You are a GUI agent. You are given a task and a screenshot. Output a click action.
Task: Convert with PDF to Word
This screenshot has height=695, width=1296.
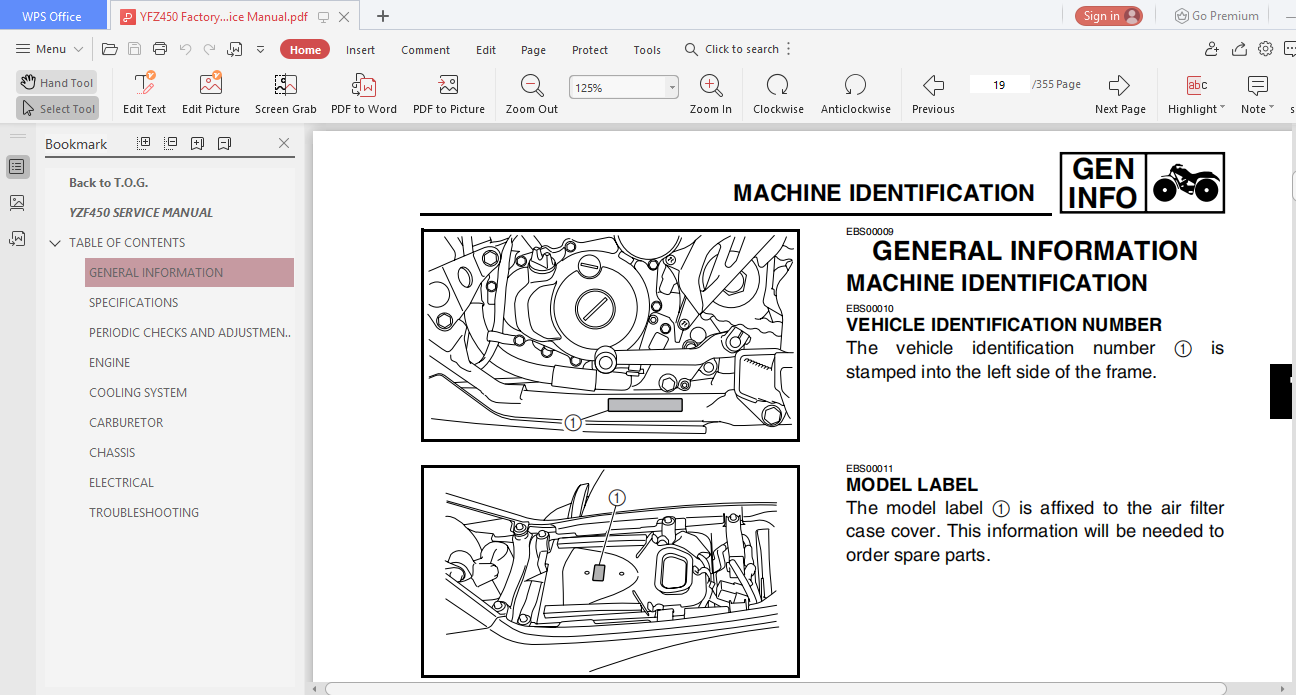coord(364,94)
